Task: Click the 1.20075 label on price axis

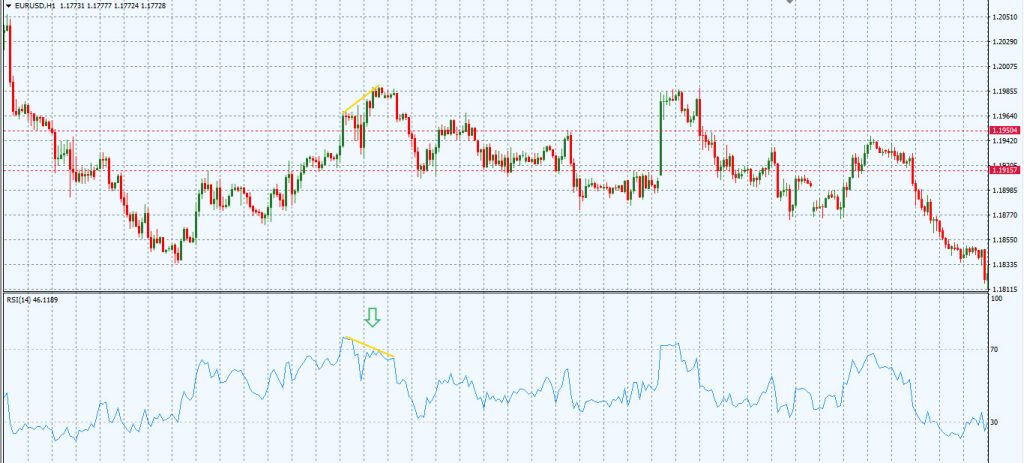Action: (1004, 67)
